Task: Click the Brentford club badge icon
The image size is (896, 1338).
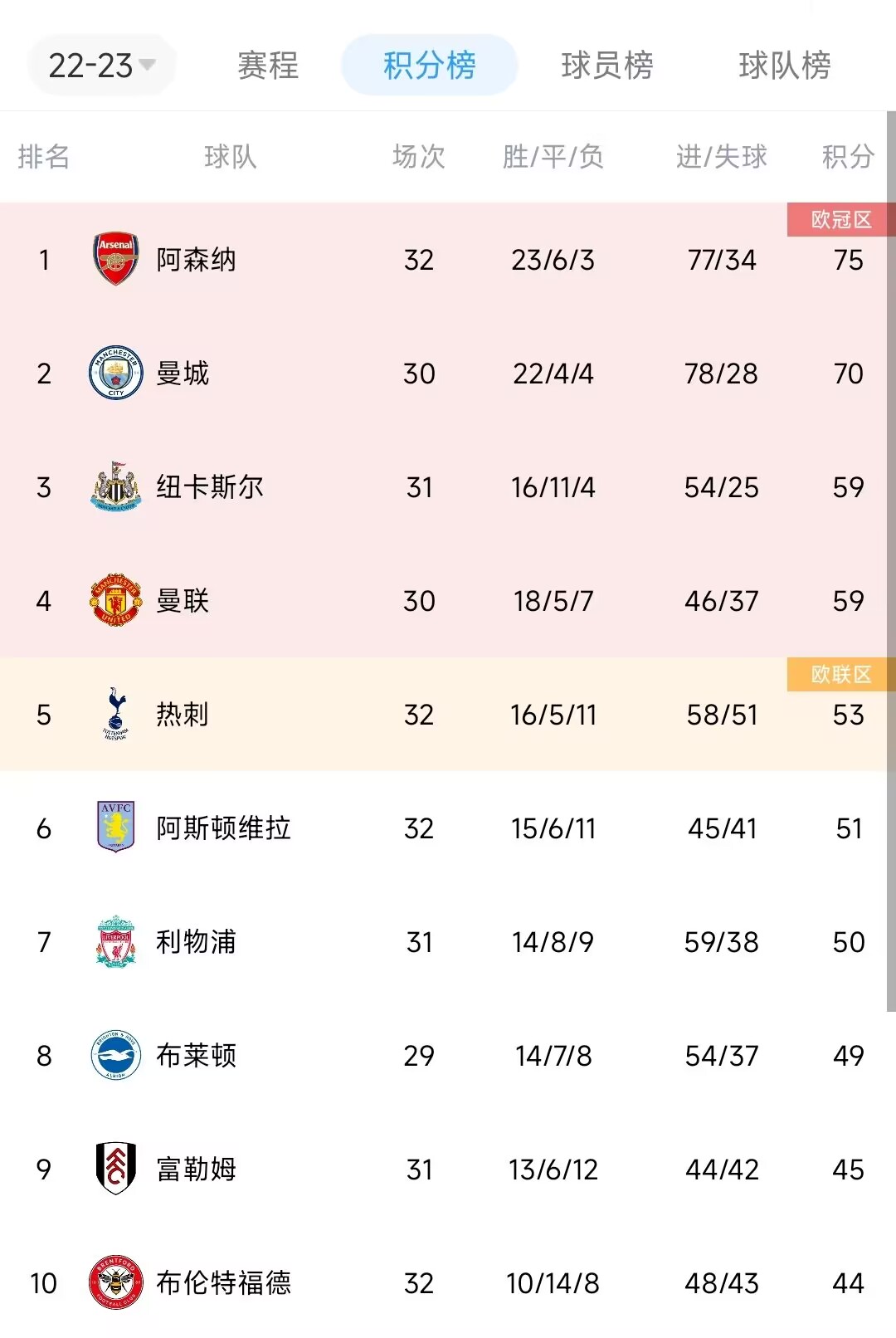Action: [116, 1283]
